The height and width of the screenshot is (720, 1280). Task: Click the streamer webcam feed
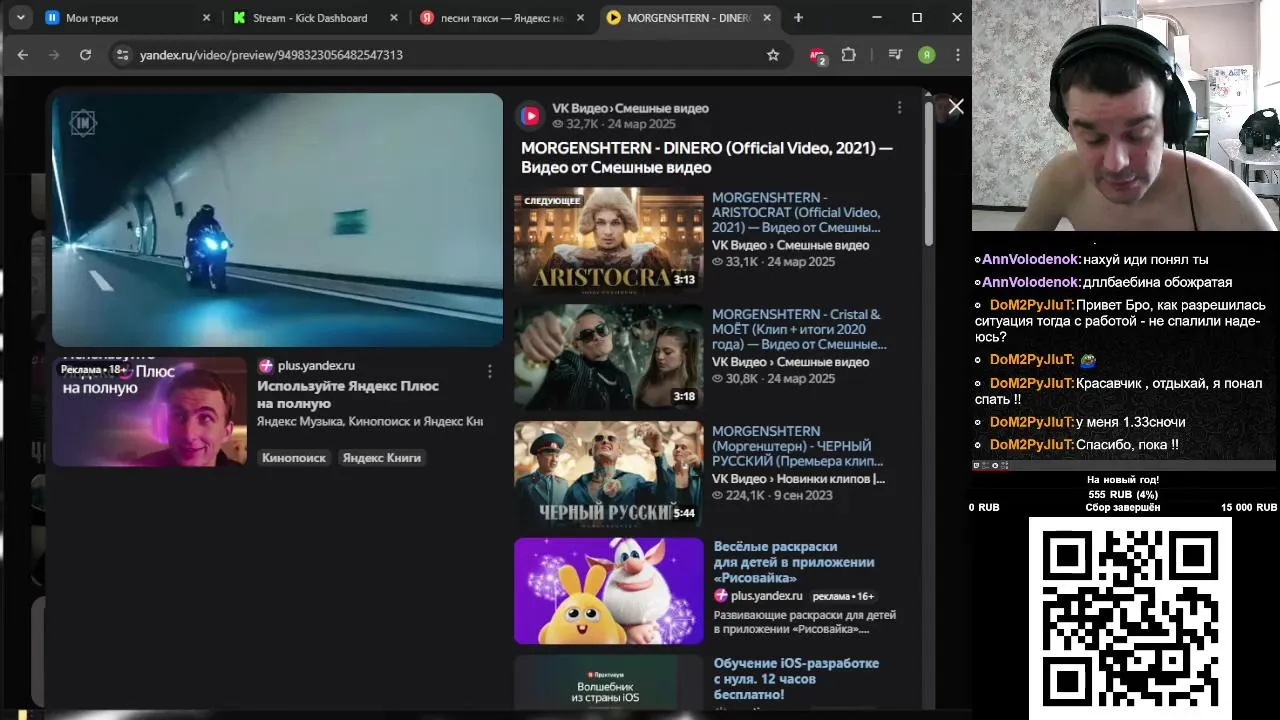click(1126, 115)
